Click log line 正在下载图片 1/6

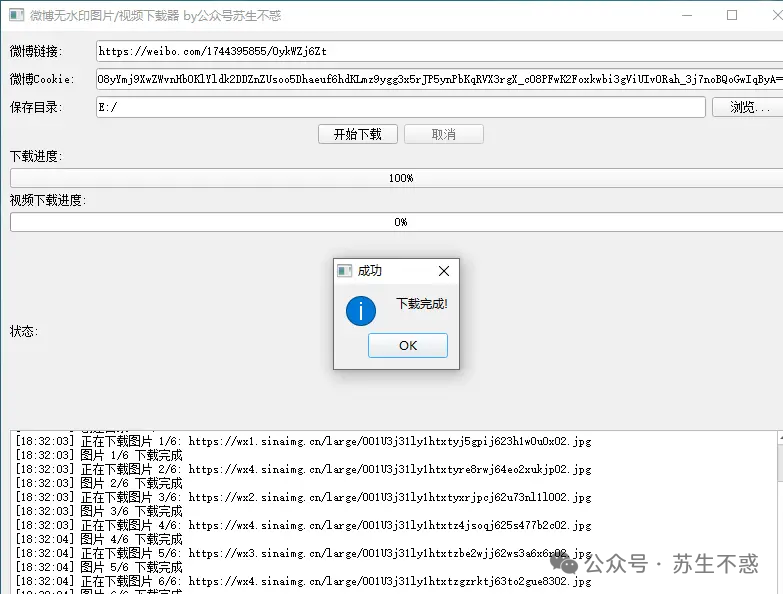tap(303, 441)
